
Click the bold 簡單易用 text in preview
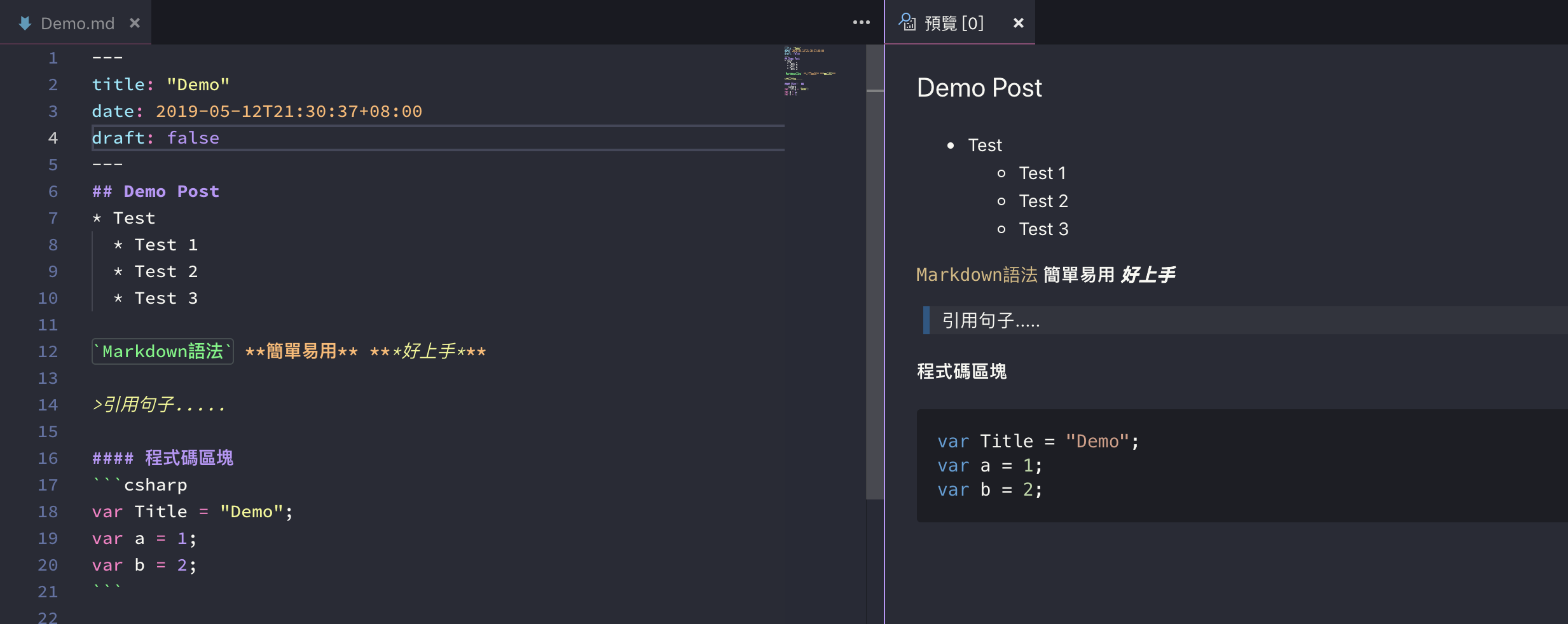pyautogui.click(x=1079, y=275)
